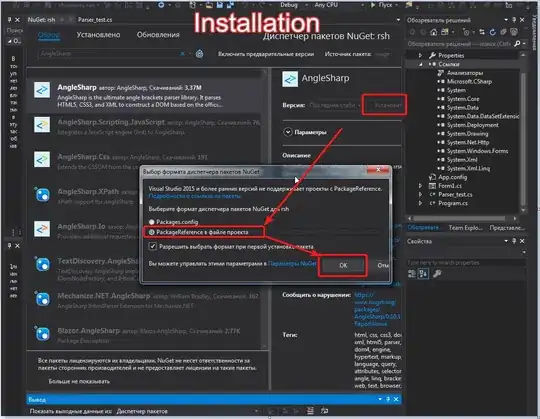Click the NuGet search settings gear icon
This screenshot has height=419, width=540.
pyautogui.click(x=199, y=54)
